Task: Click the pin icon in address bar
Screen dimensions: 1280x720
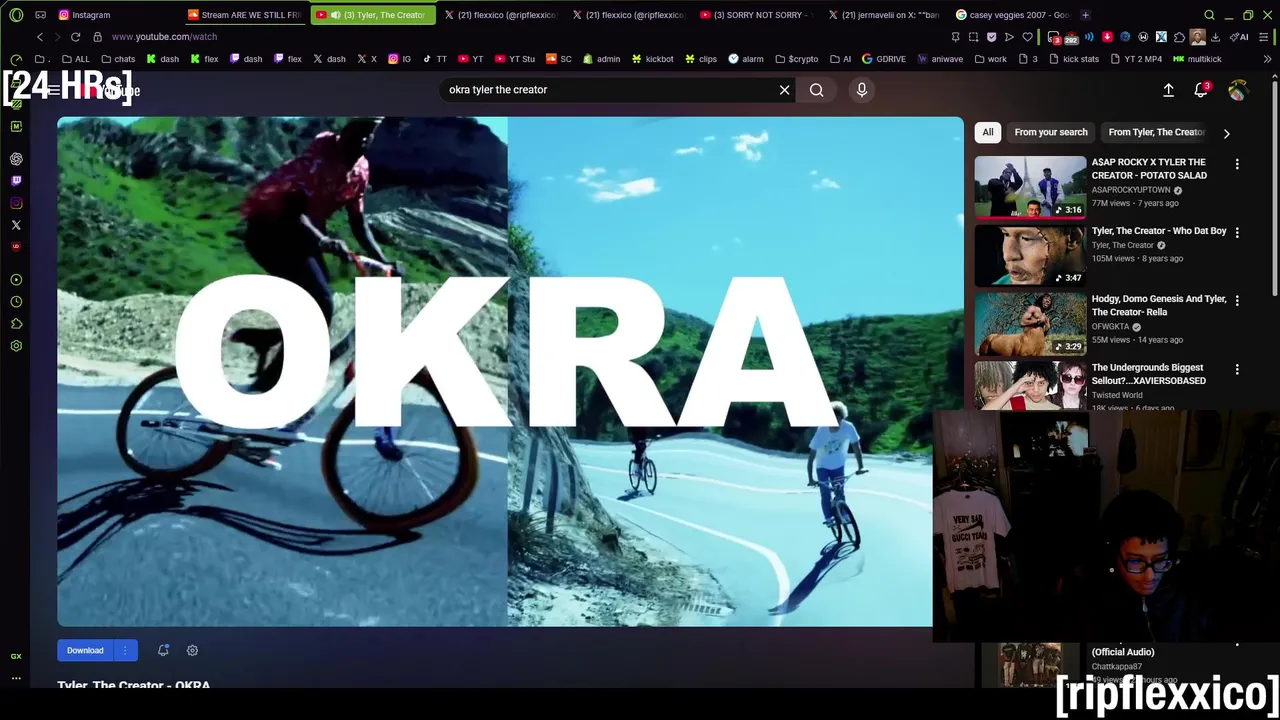Action: (955, 37)
